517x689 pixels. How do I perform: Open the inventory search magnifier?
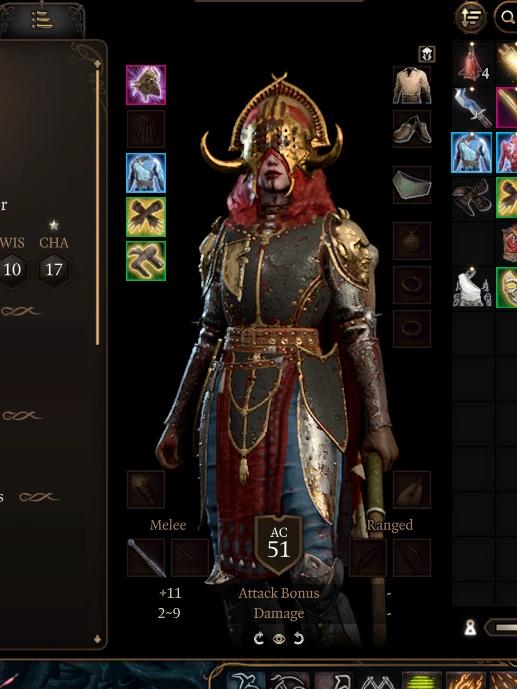tap(506, 17)
